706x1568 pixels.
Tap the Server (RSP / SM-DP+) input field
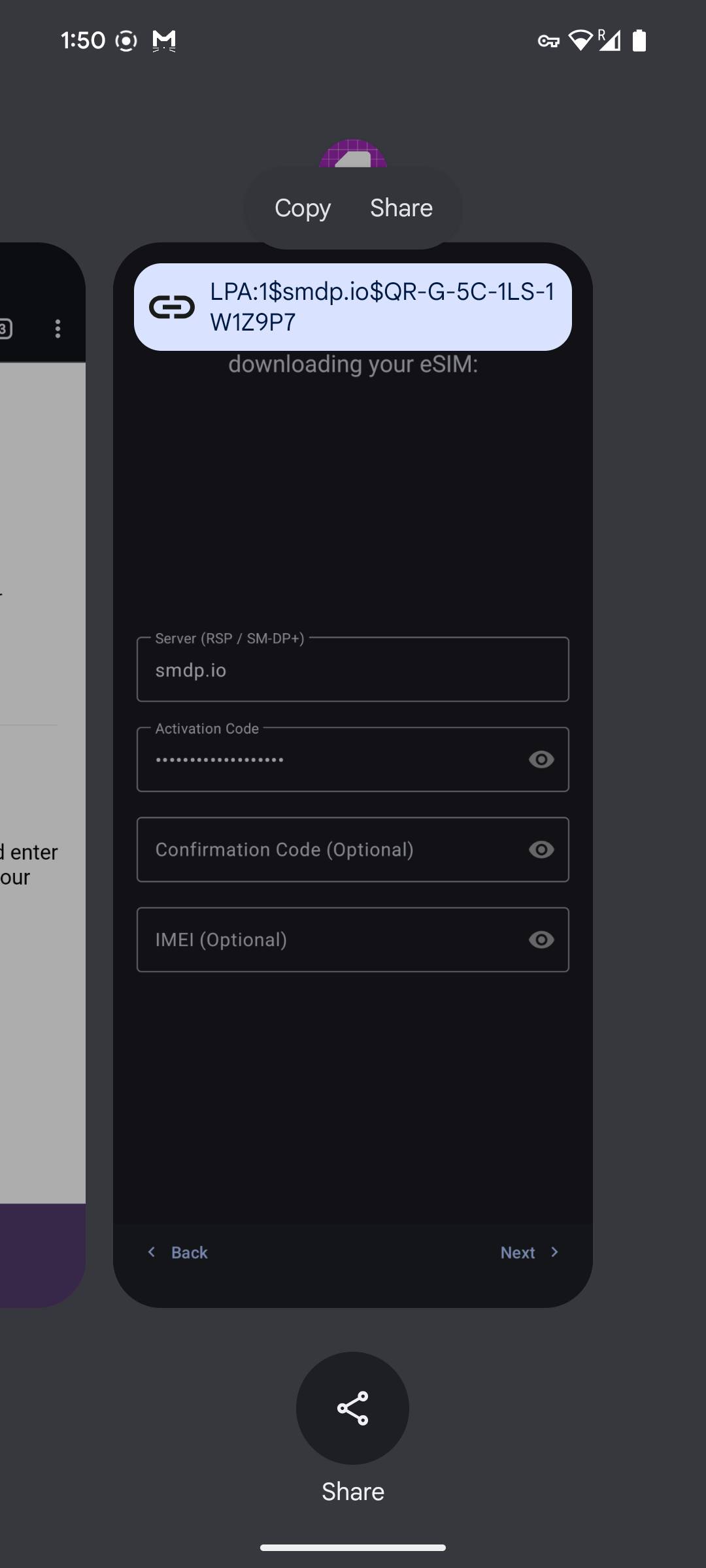coord(353,670)
